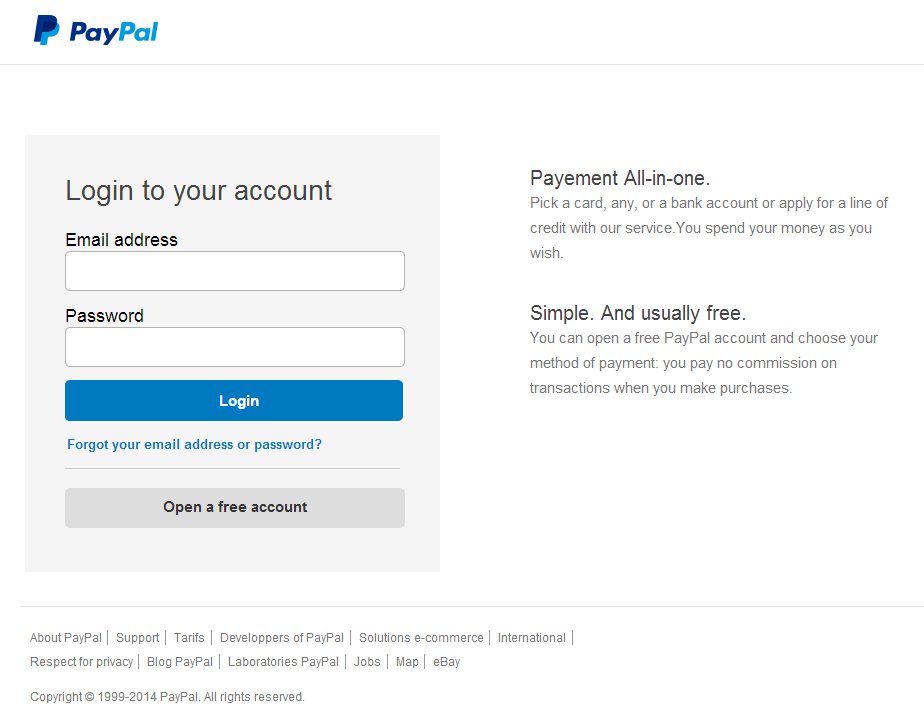Select the International footer link
Image resolution: width=924 pixels, height=726 pixels.
point(532,638)
